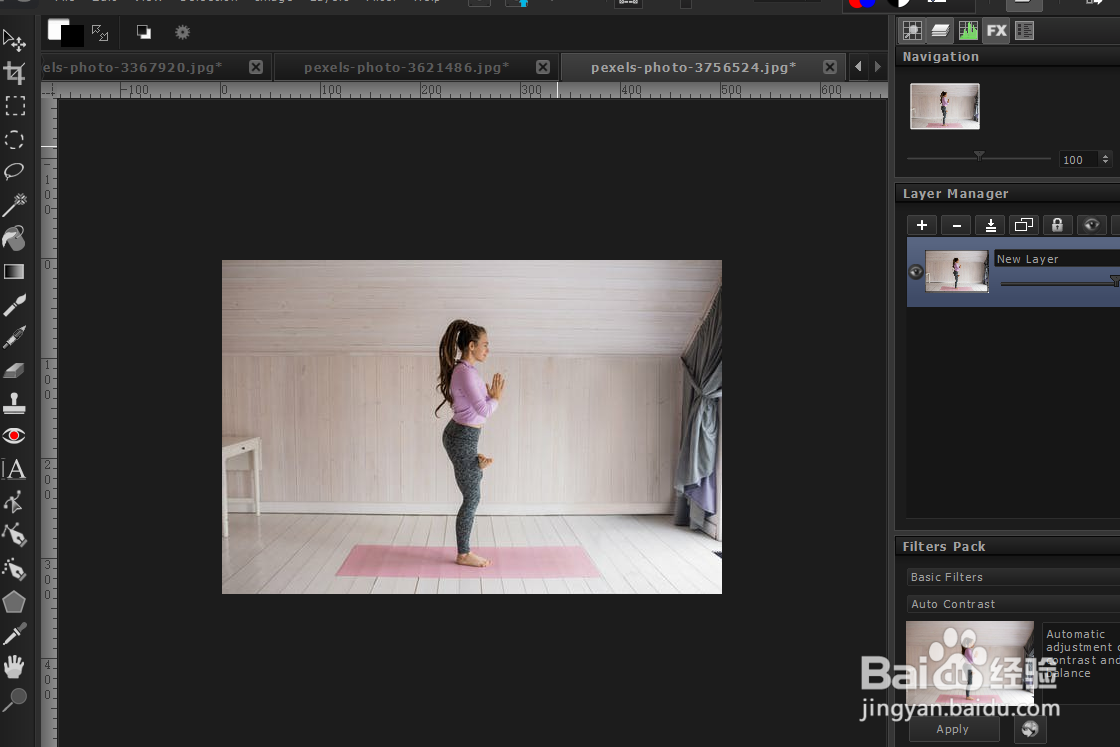Viewport: 1120px width, 747px height.
Task: Select the Eyedropper color picker tool
Action: [x=14, y=633]
